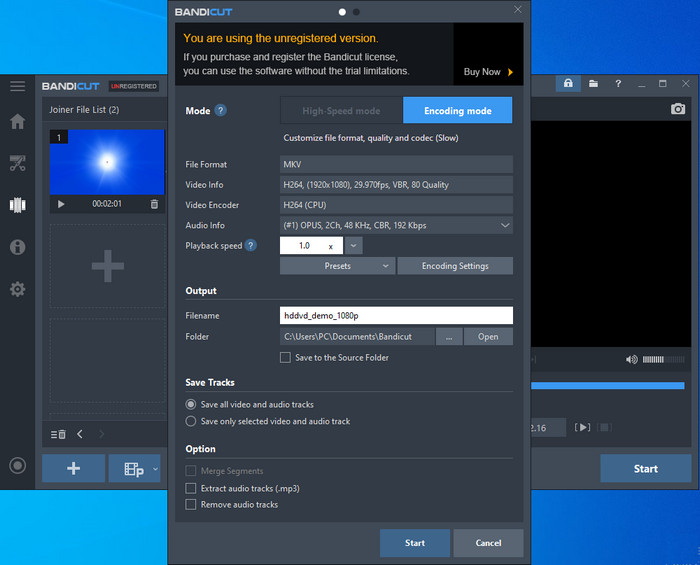
Task: Delete the clip with trash icon
Action: (x=154, y=204)
